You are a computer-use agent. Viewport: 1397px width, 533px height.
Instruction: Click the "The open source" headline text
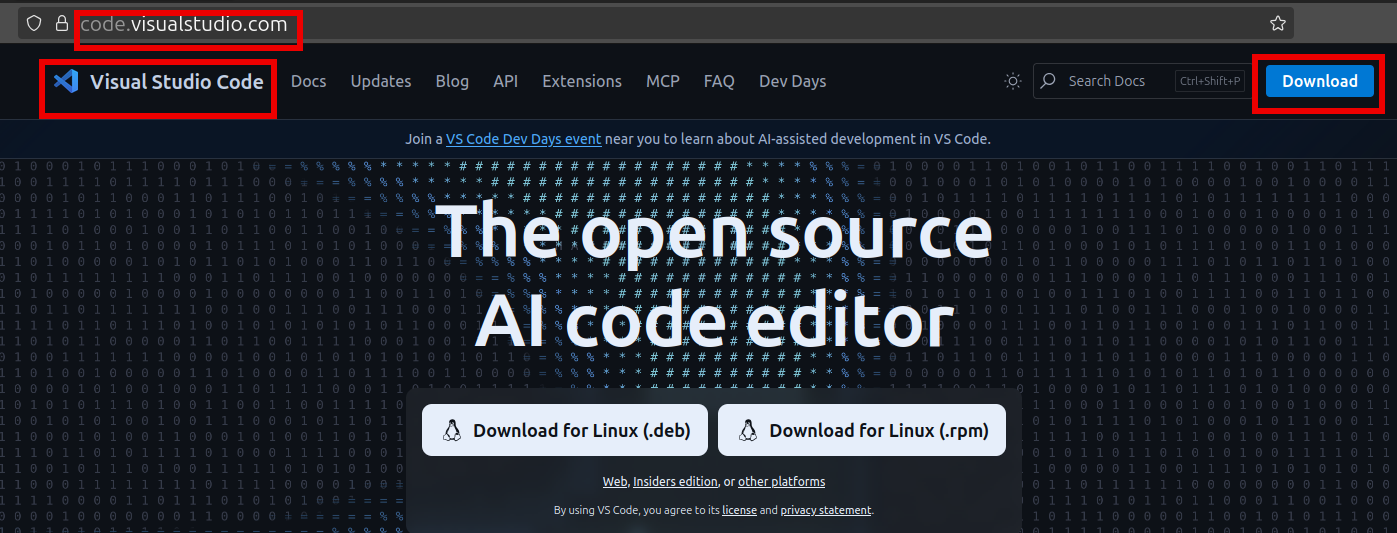[x=714, y=231]
